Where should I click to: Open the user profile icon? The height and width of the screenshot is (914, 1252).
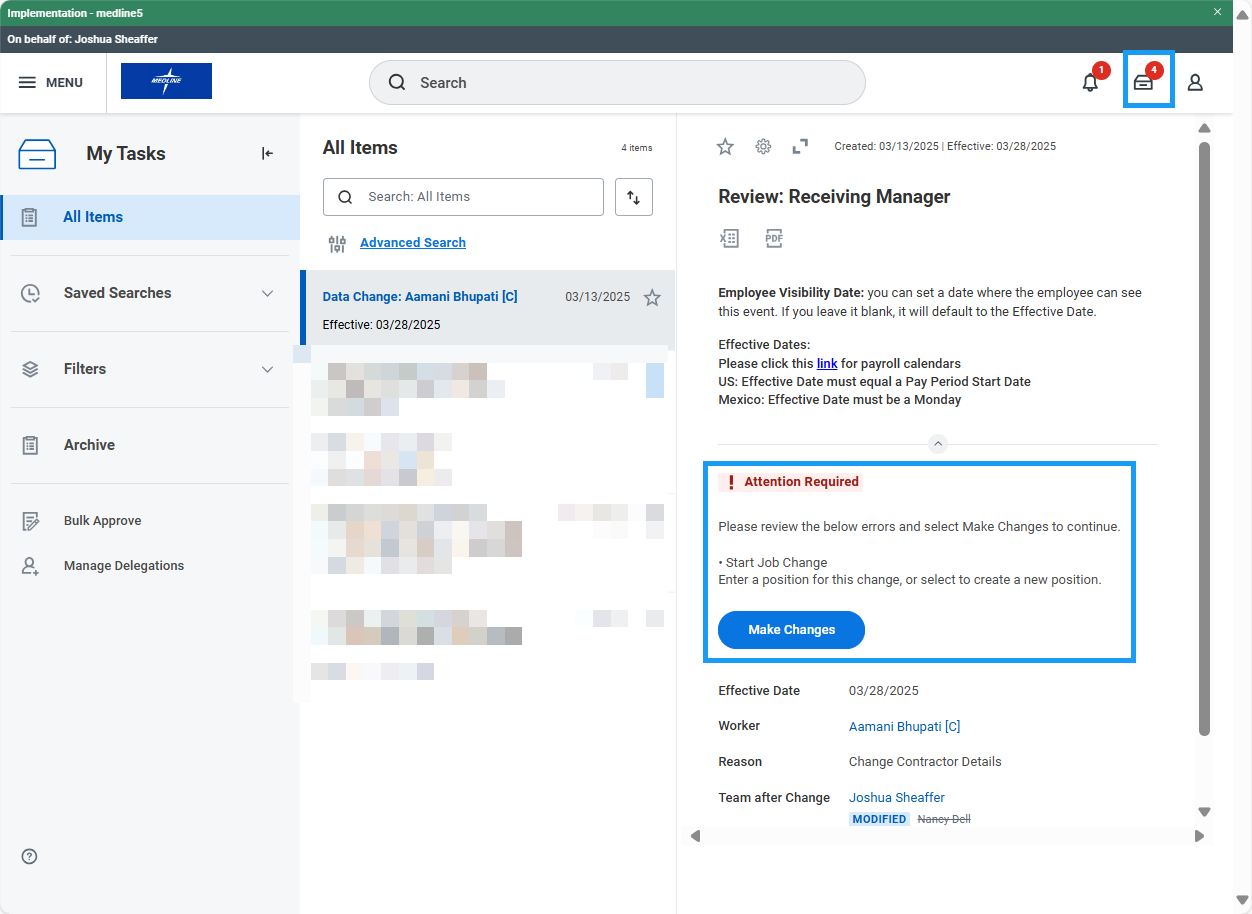pos(1195,83)
